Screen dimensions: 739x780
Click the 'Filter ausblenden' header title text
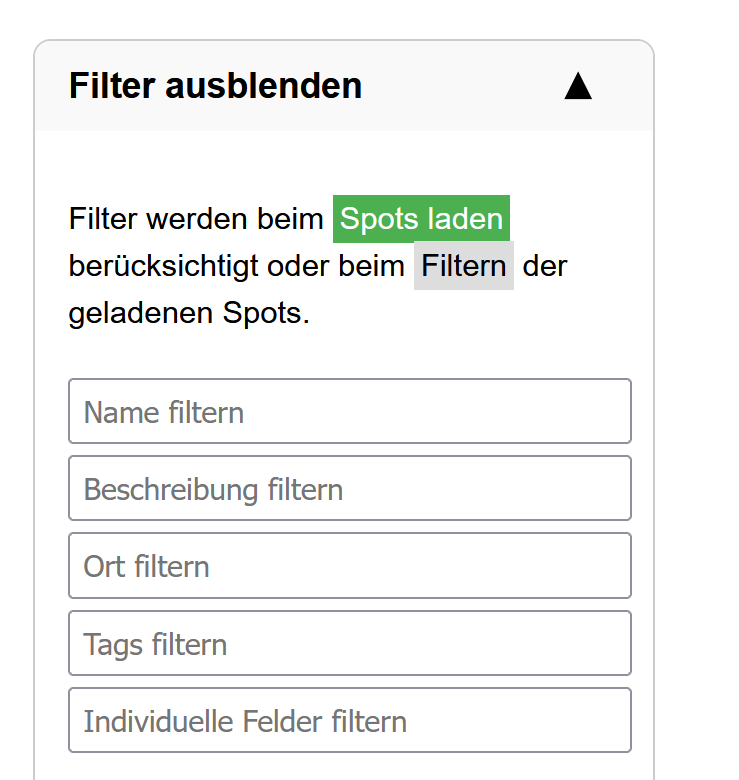[215, 87]
